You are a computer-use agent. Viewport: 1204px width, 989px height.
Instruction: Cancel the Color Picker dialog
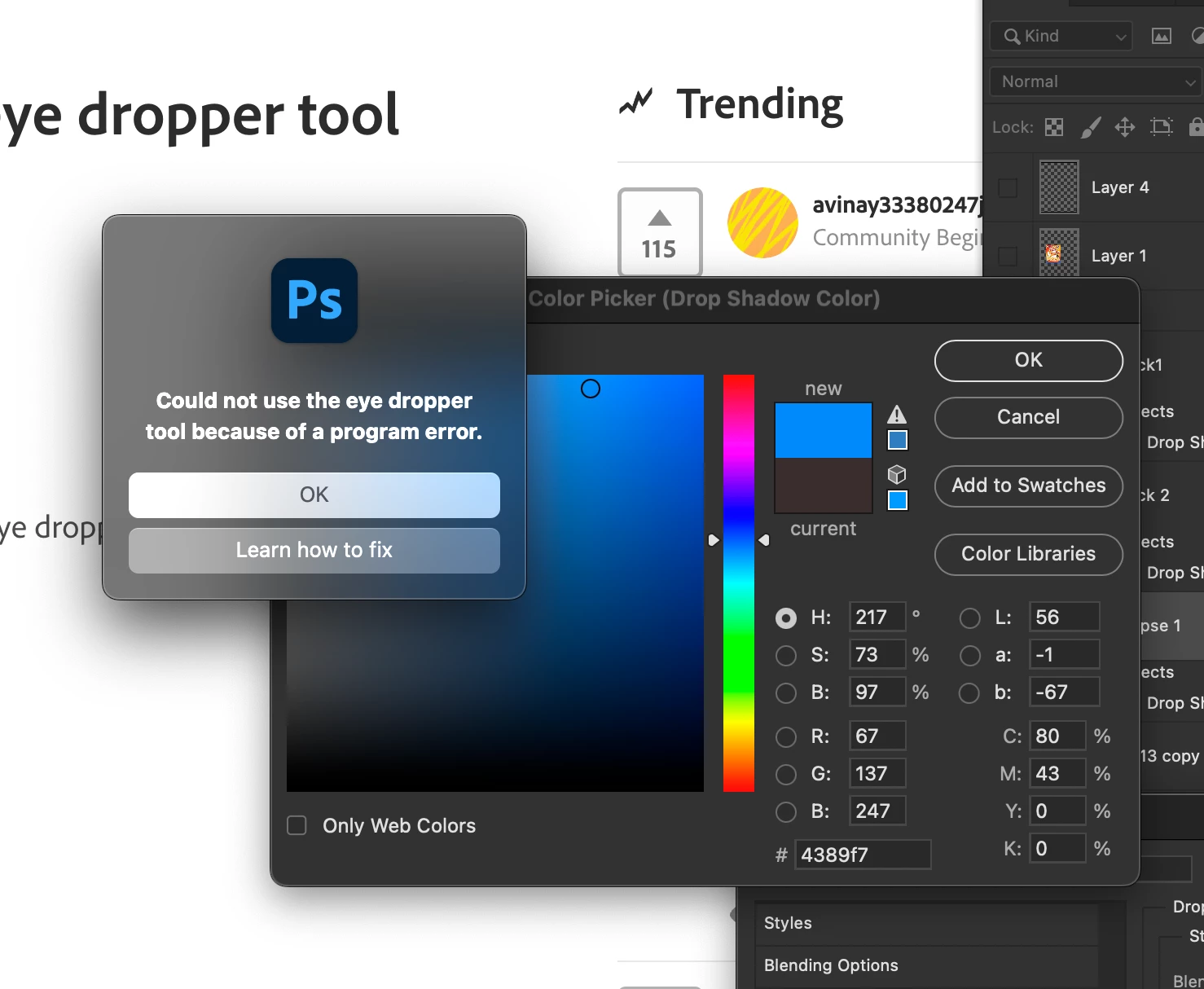[x=1028, y=417]
